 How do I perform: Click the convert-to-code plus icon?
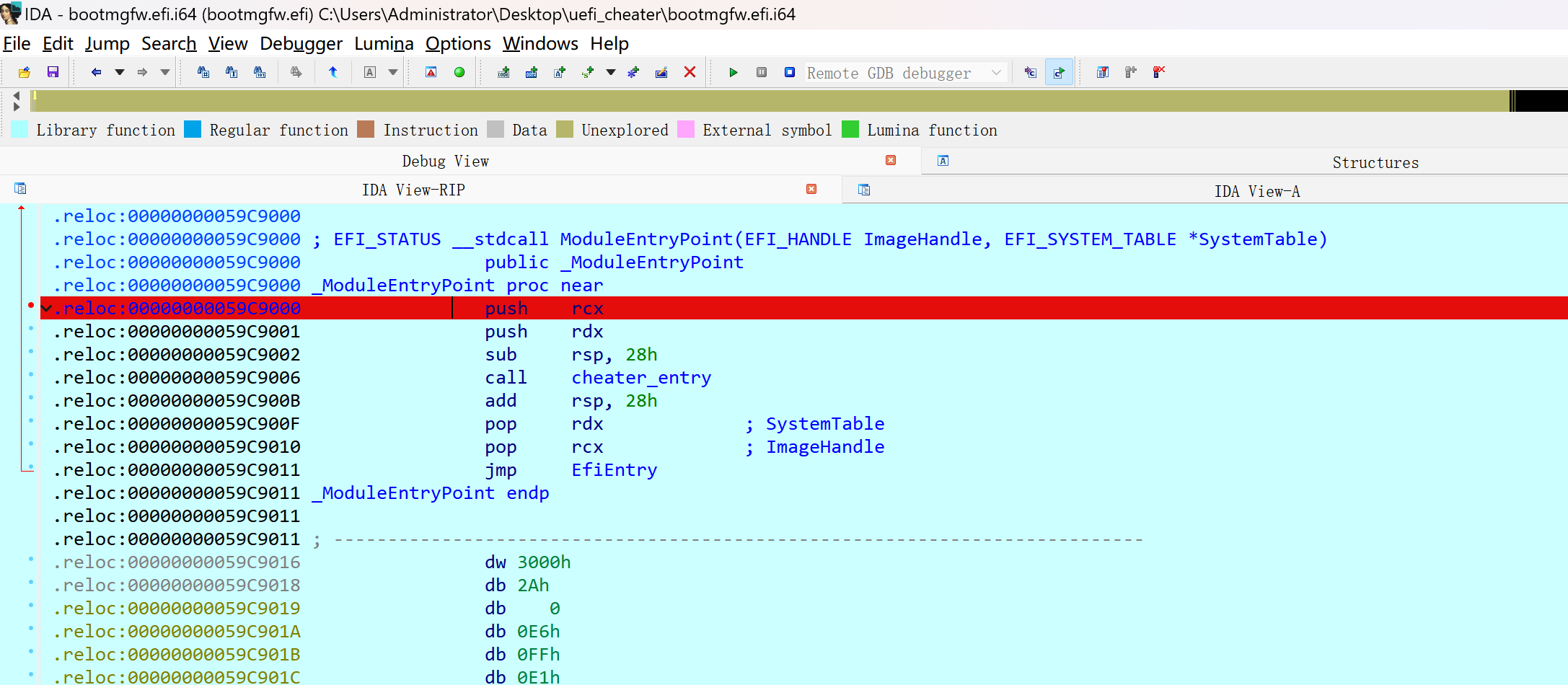point(504,72)
